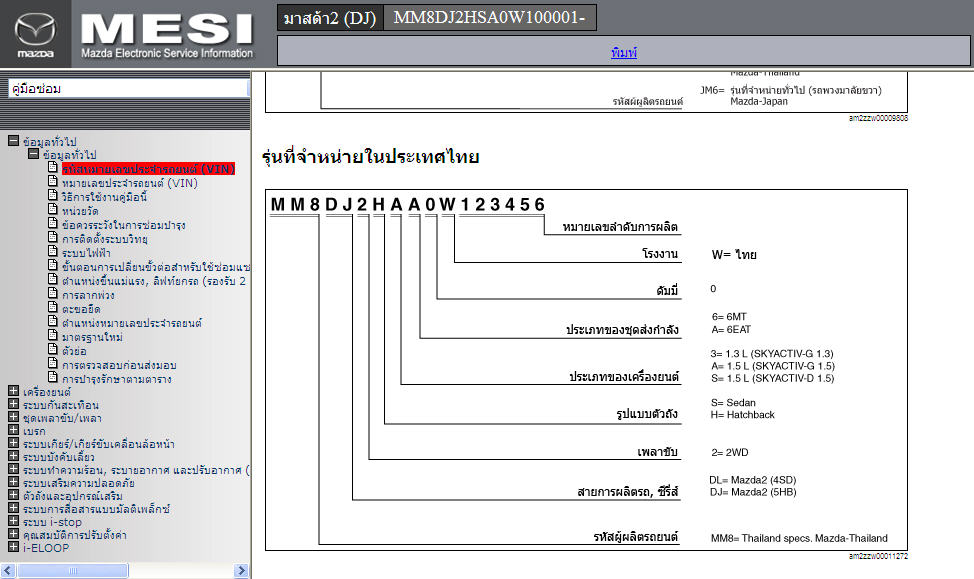Click the label หมายเลขลำดับการผลิต
The image size is (974, 579).
tap(620, 227)
